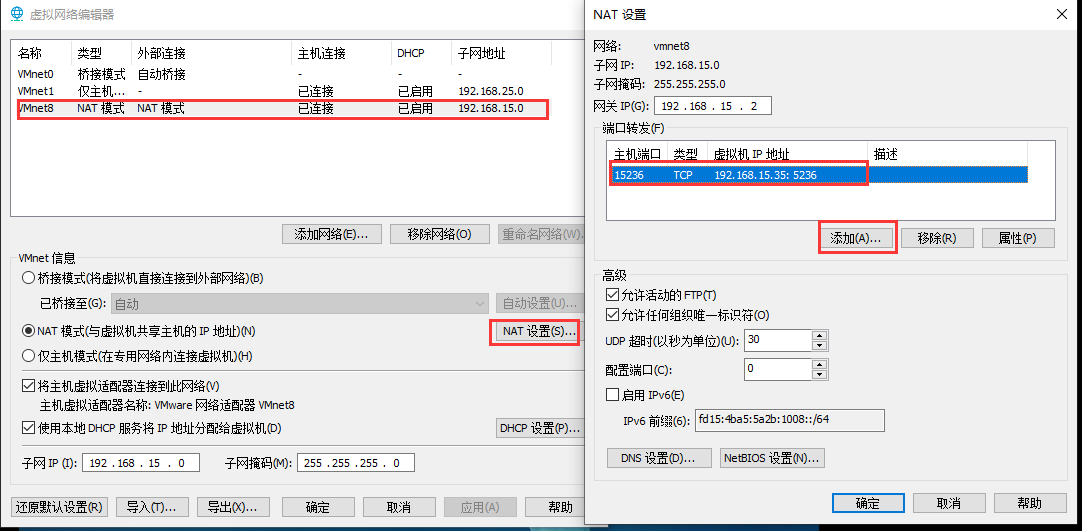Click the 类型 column header in network list
The width and height of the screenshot is (1082, 531).
tap(101, 53)
